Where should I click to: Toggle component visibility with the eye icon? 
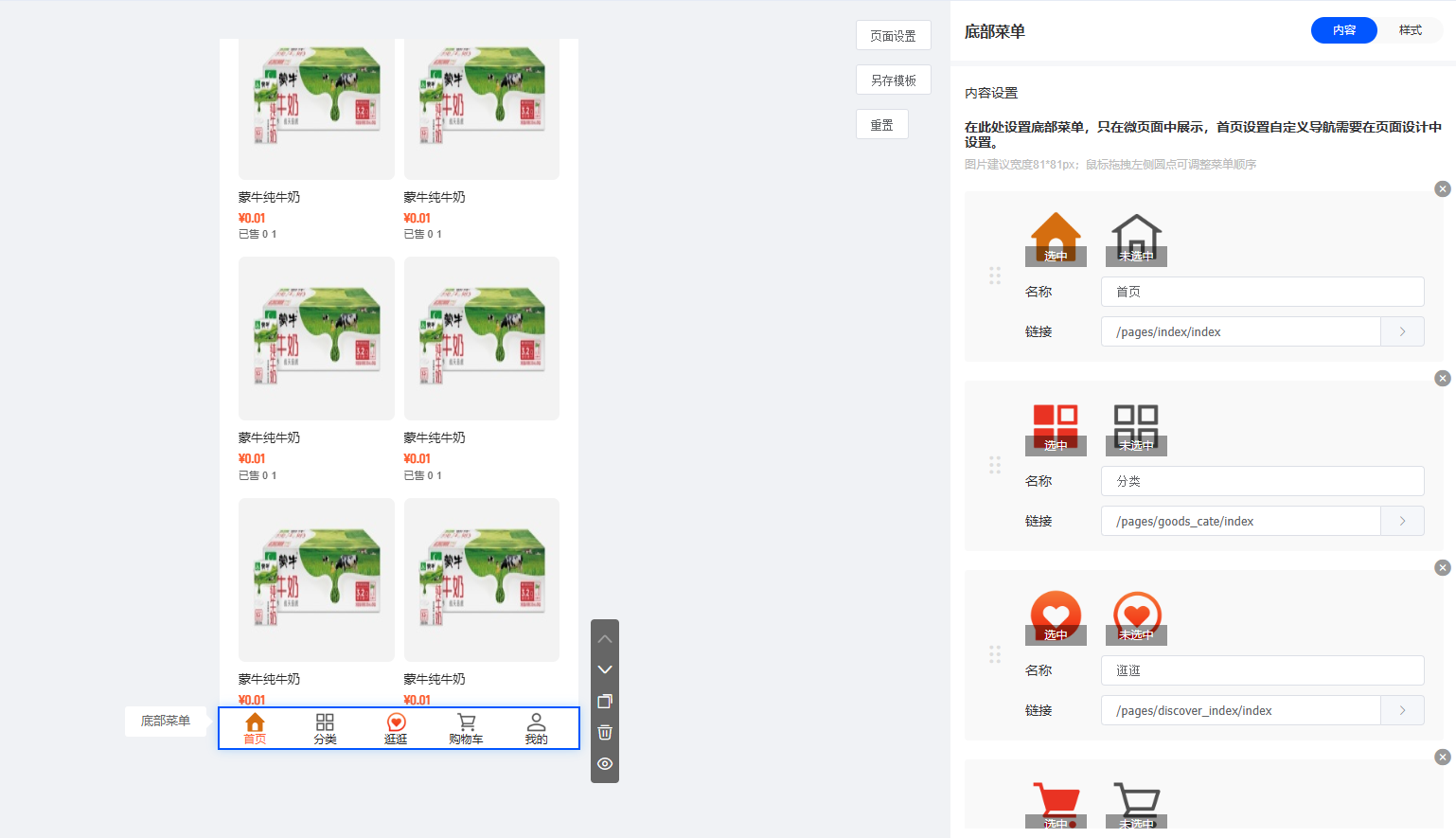[x=605, y=763]
